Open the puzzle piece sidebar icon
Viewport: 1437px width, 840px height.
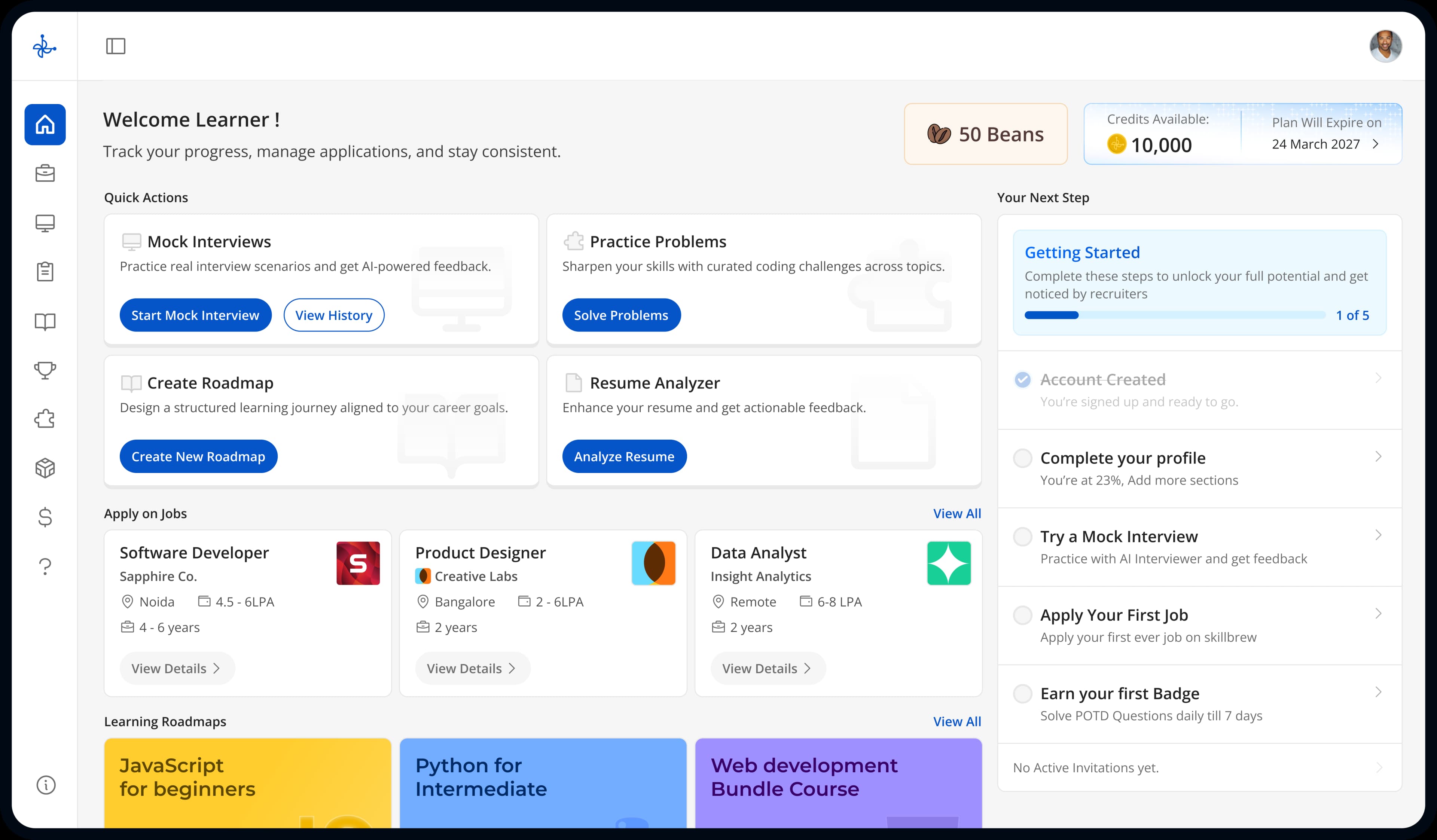(45, 419)
